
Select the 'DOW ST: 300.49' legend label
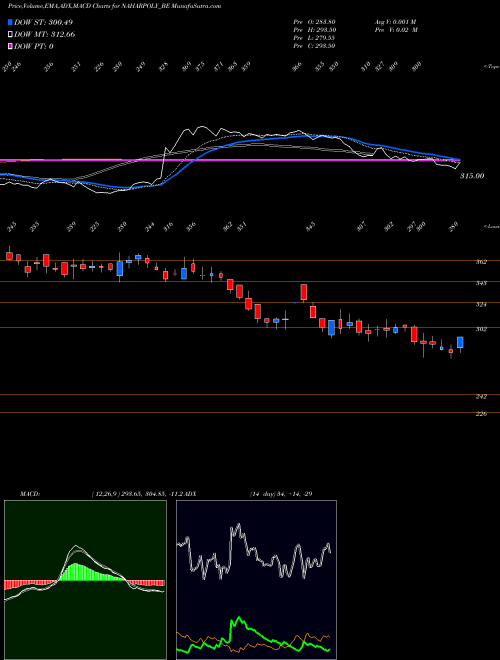[44, 22]
